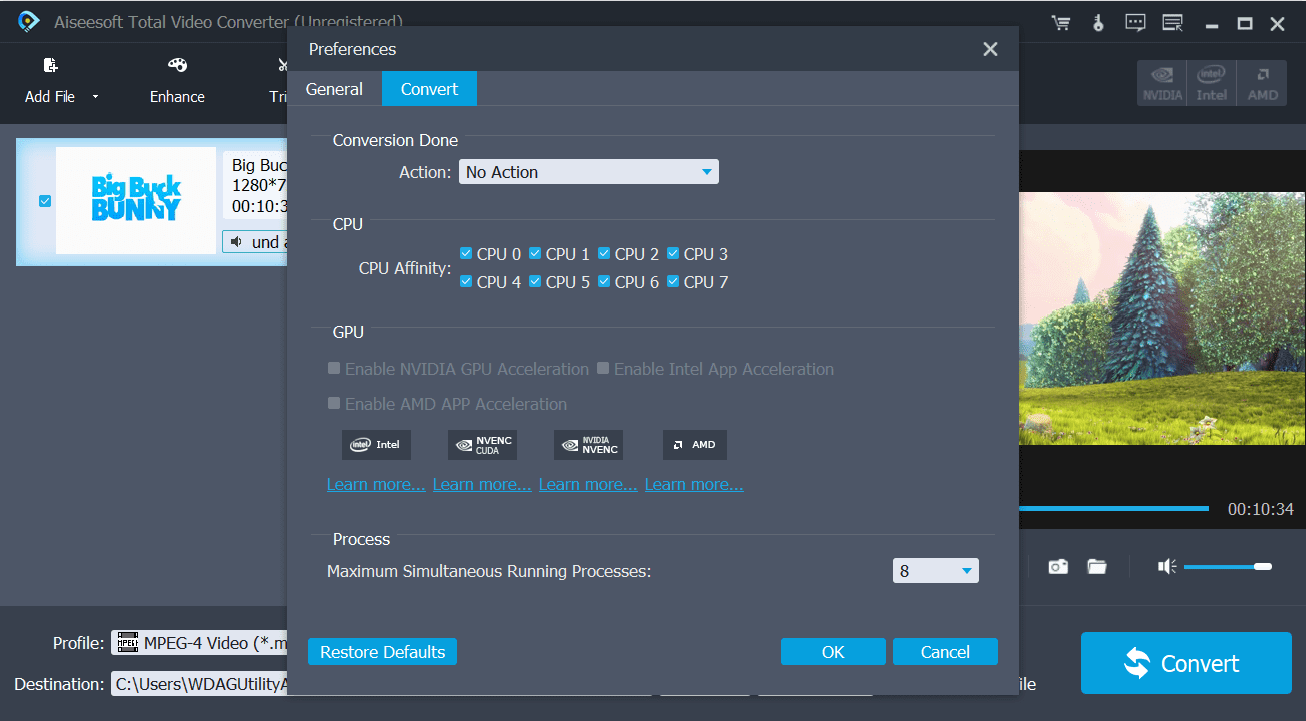This screenshot has height=721, width=1306.
Task: Click the Intel logo in GPU section
Action: [376, 445]
